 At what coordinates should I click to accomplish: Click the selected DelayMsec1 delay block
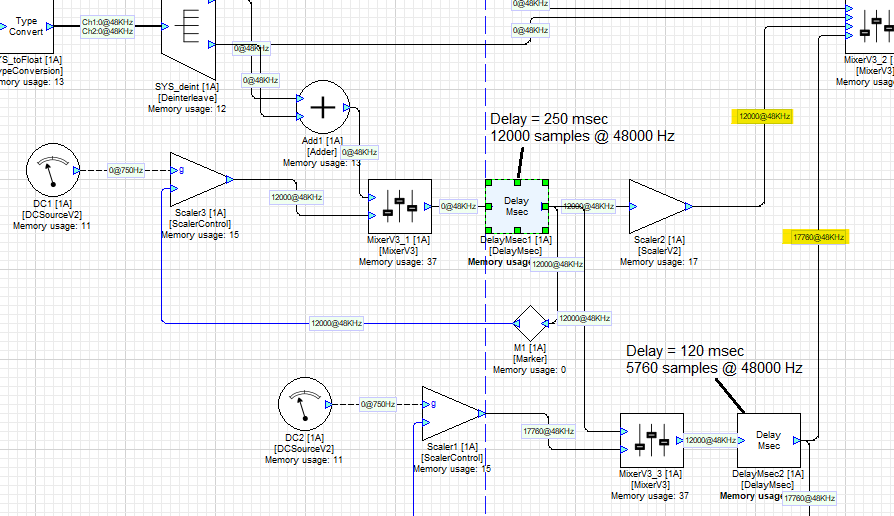click(516, 207)
